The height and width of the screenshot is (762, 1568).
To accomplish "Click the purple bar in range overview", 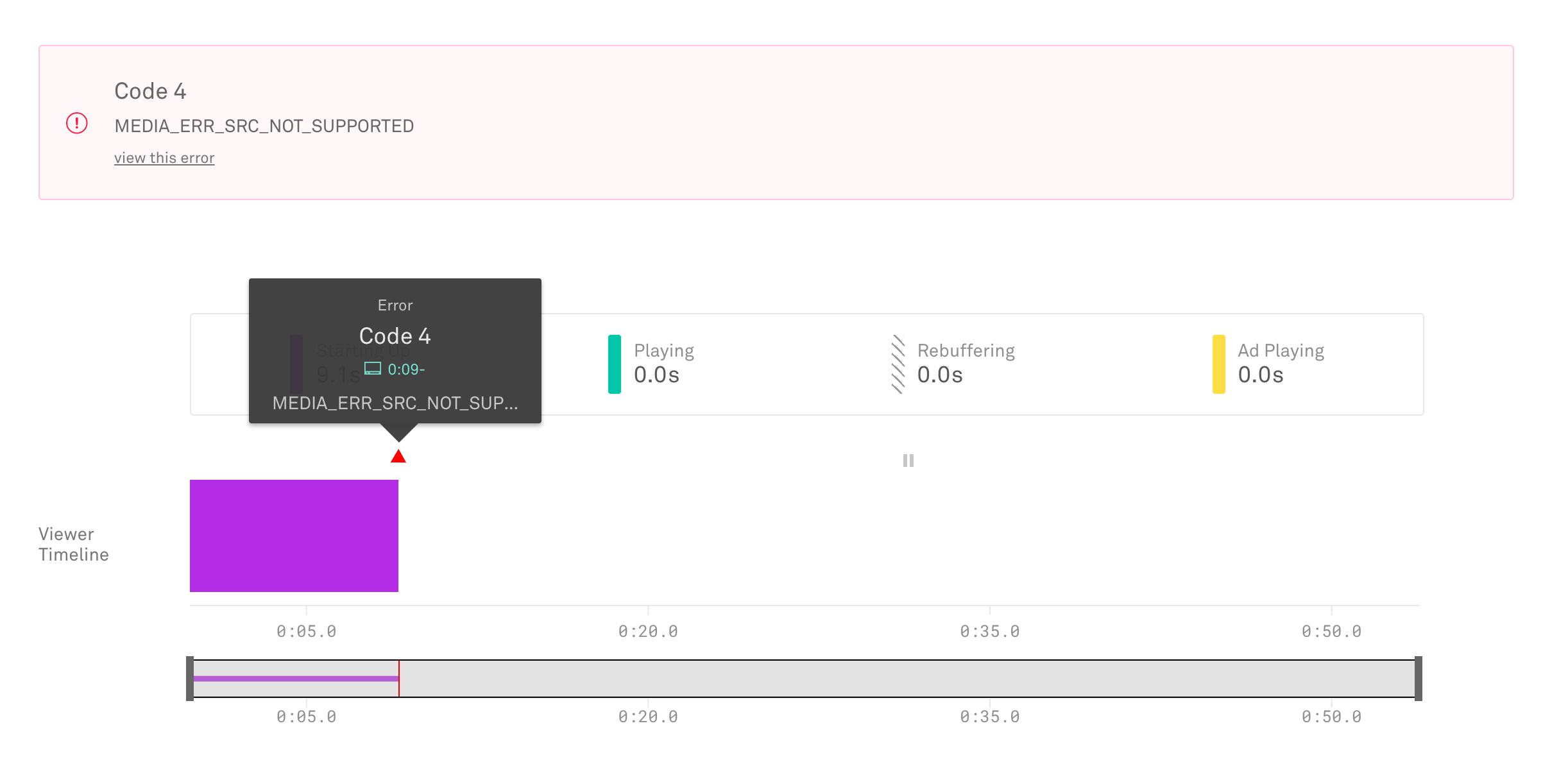I will coord(296,679).
